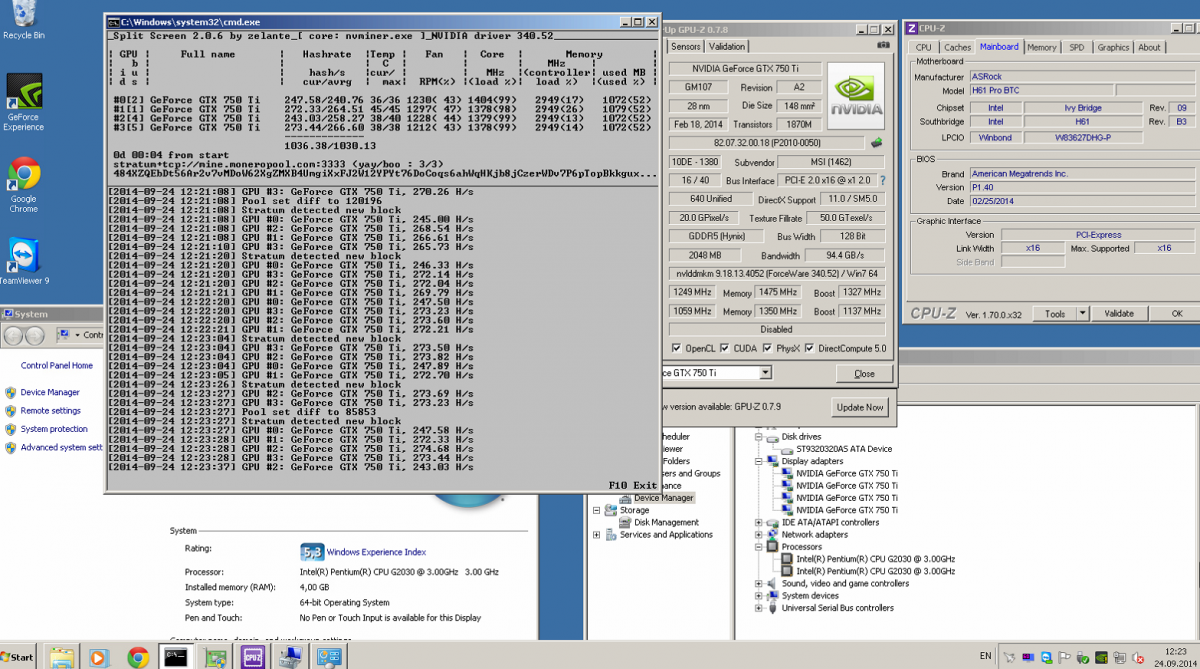The image size is (1200, 669).
Task: Click the EN language indicator in the tray
Action: coord(986,656)
